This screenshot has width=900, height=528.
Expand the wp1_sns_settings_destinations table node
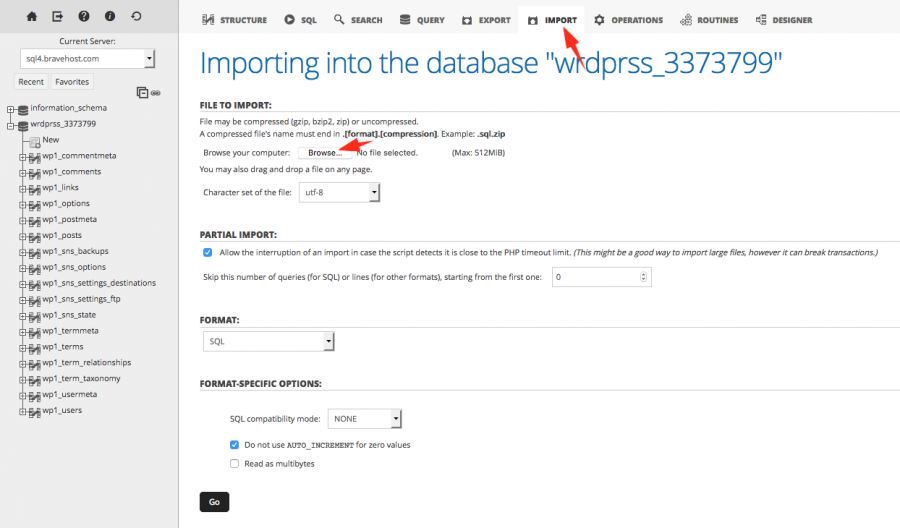click(22, 284)
